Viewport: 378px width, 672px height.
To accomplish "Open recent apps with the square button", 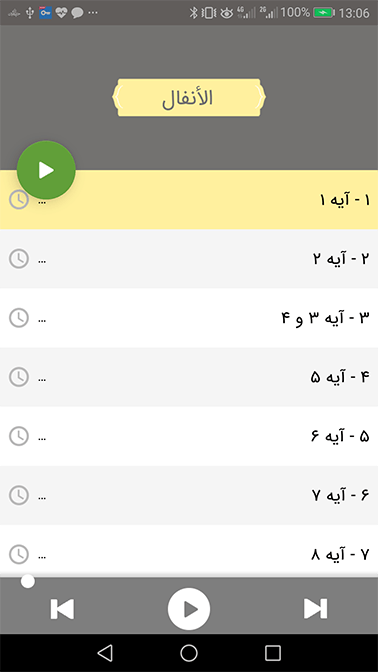I will [273, 653].
